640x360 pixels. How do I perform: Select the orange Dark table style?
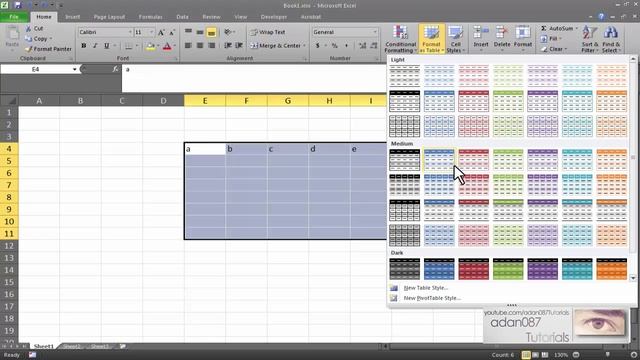point(611,269)
